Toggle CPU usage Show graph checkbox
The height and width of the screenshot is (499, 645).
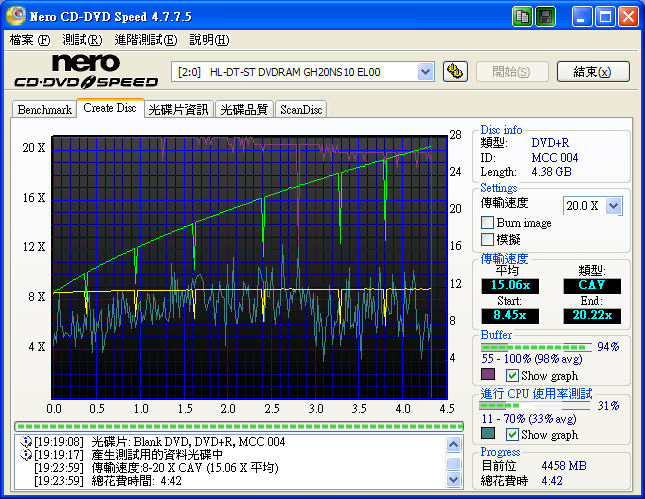point(513,435)
